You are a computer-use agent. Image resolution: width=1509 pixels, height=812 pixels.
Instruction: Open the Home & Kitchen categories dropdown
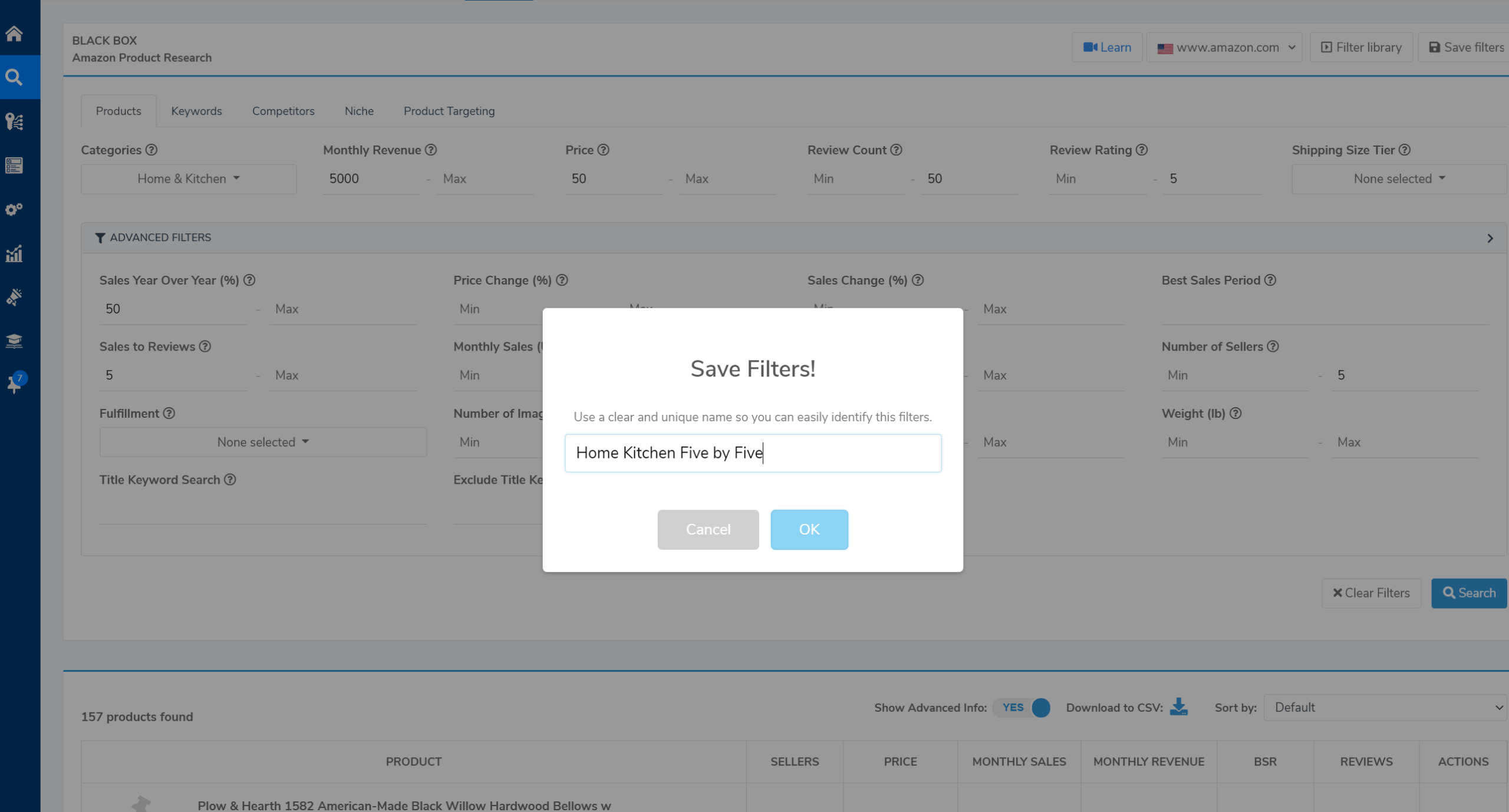click(x=189, y=179)
